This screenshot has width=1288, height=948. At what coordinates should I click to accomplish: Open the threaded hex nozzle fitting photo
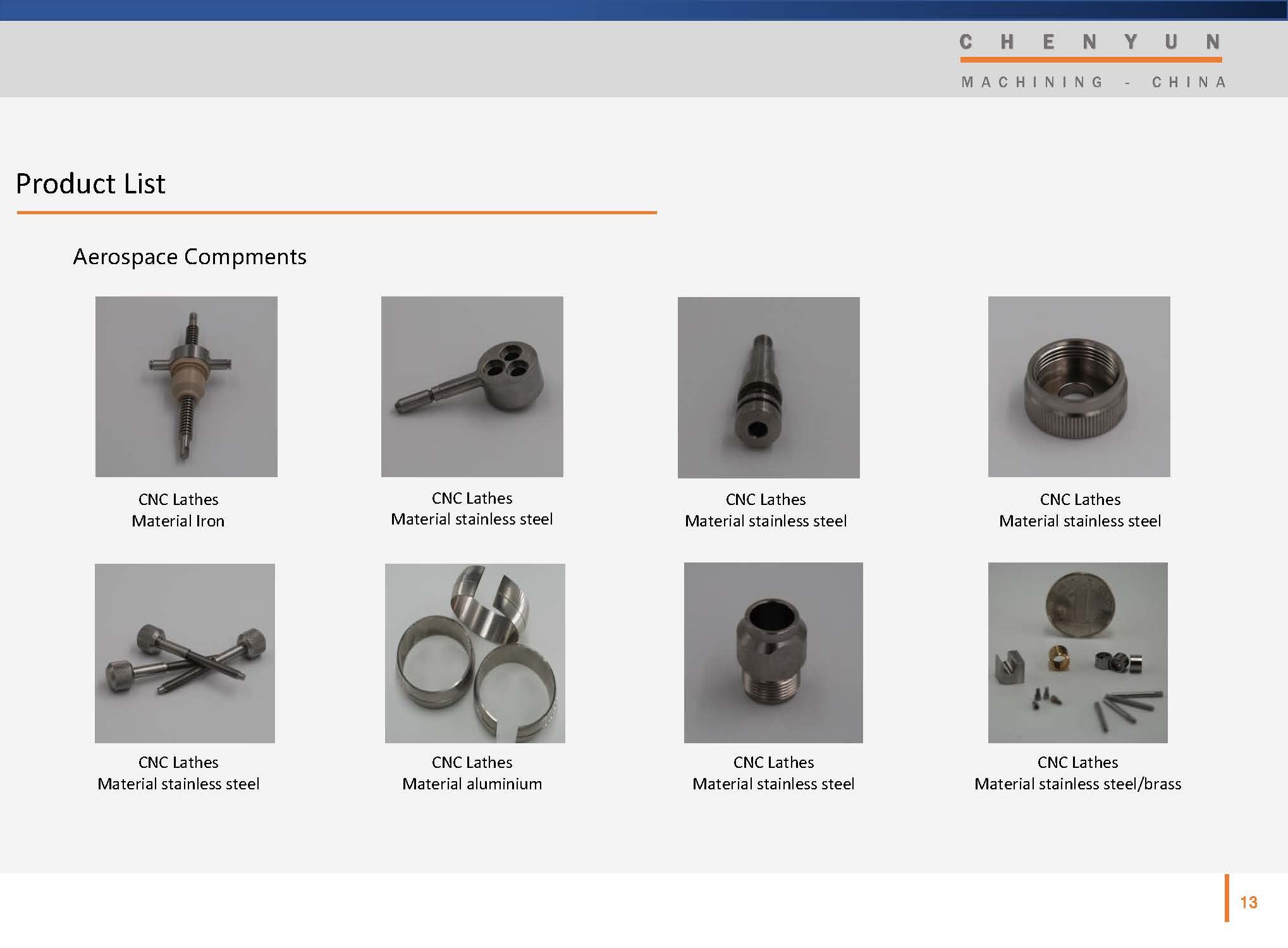[773, 652]
